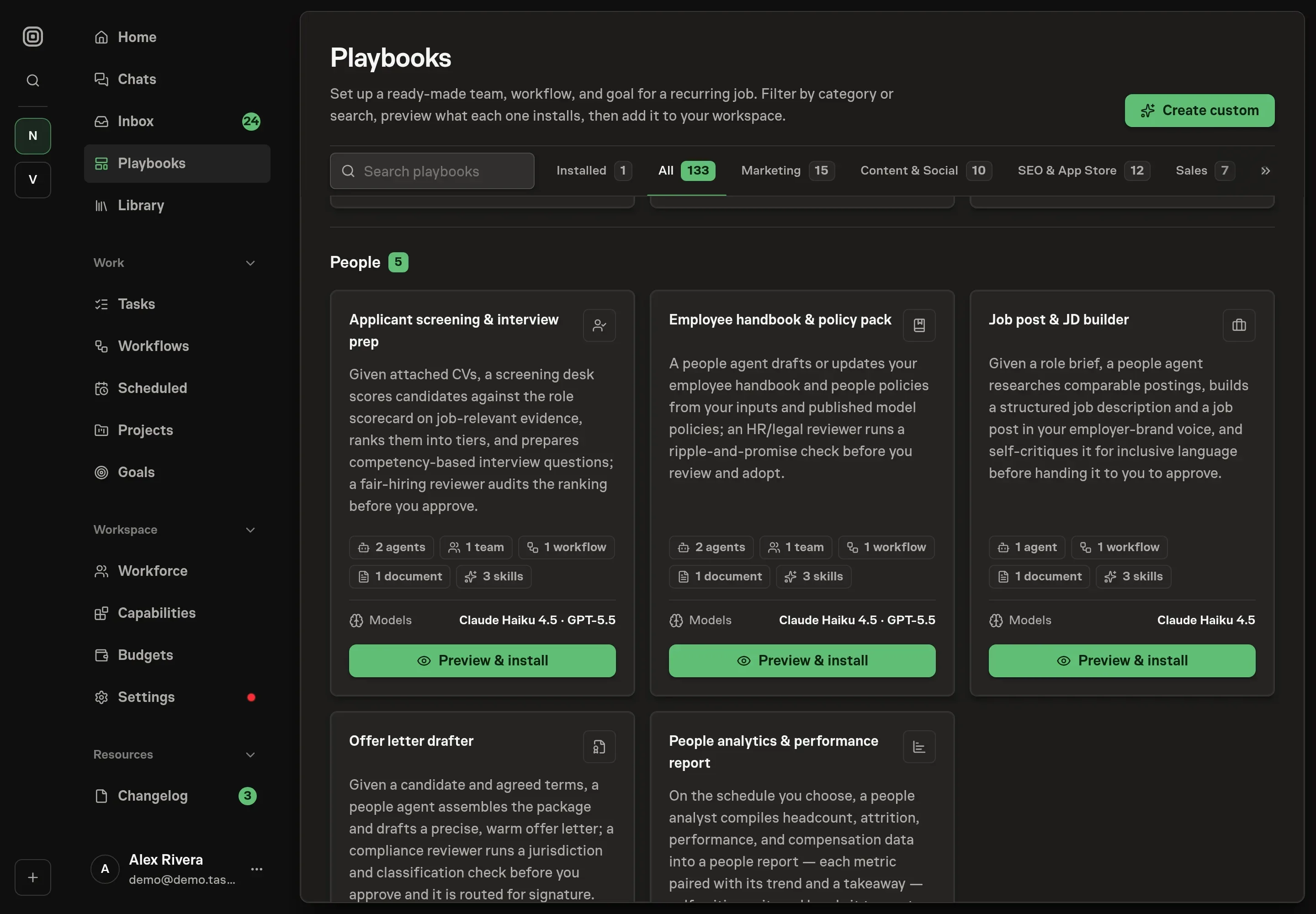This screenshot has width=1316, height=914.
Task: Click 1 agent chip on Job post card
Action: (1027, 547)
